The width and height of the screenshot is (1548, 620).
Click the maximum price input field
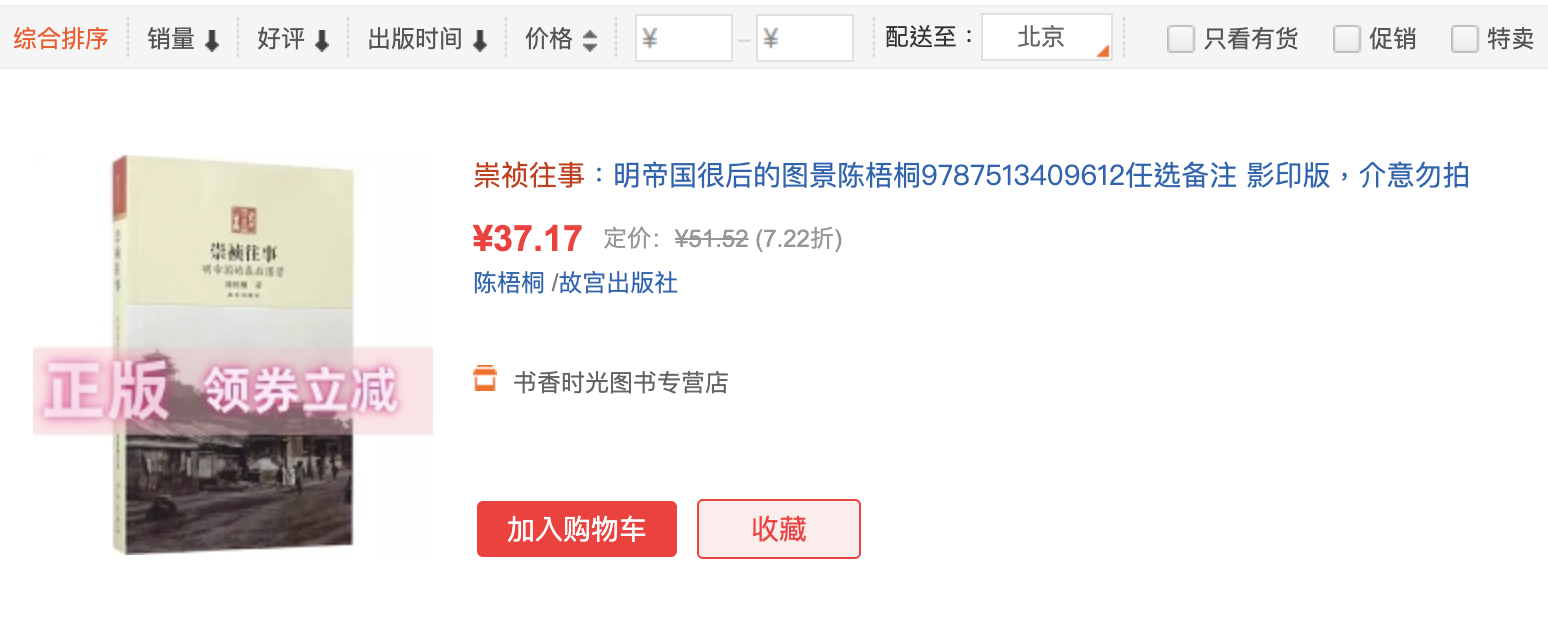click(805, 38)
